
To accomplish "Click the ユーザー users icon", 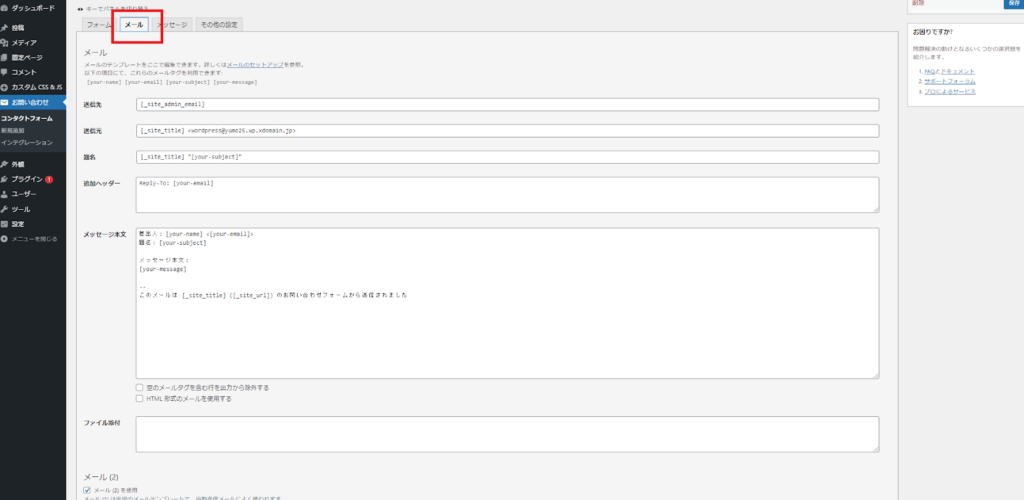I will click(5, 194).
